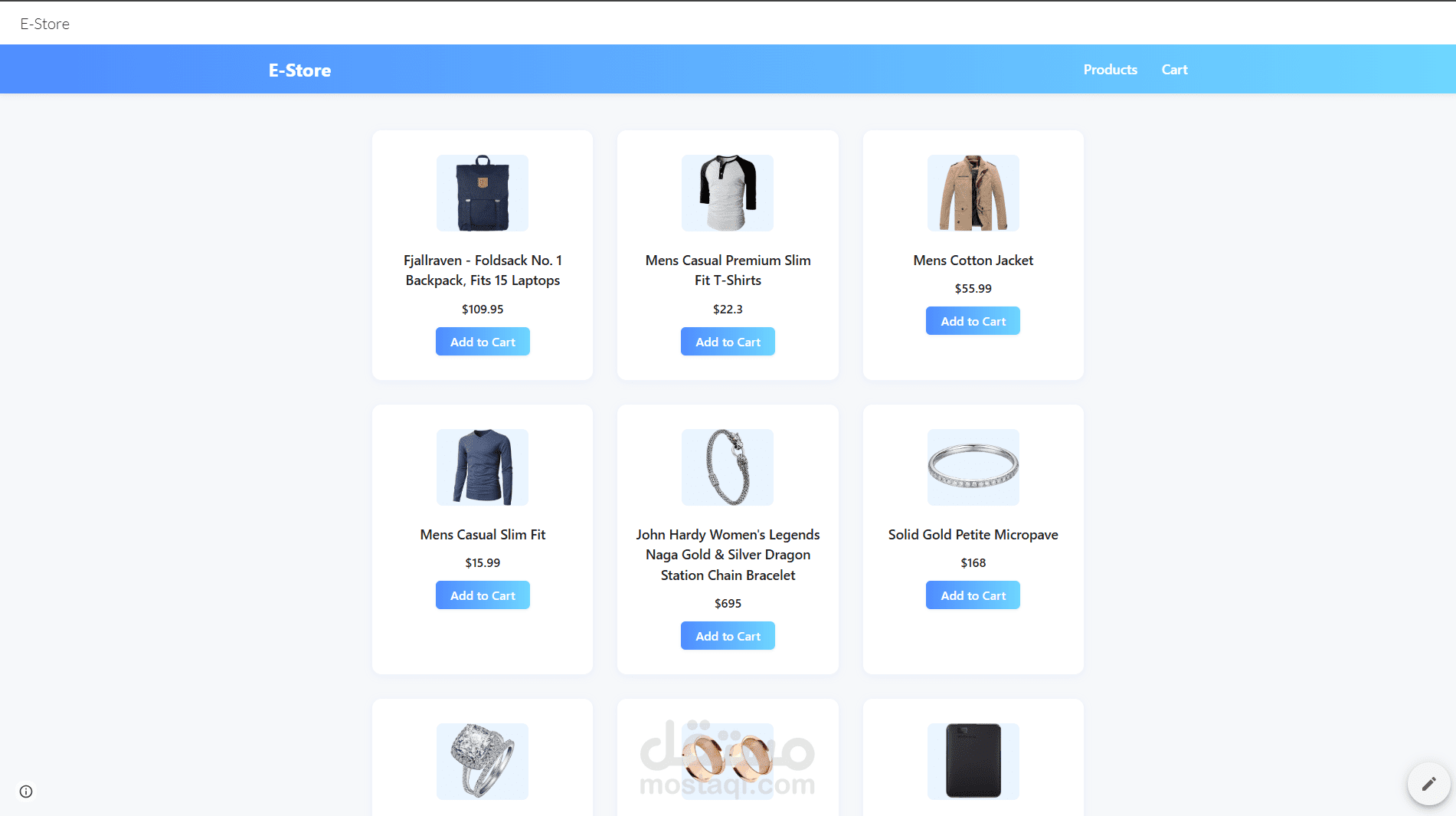This screenshot has height=816, width=1456.
Task: Add Mens Cotton Jacket to cart
Action: (973, 321)
